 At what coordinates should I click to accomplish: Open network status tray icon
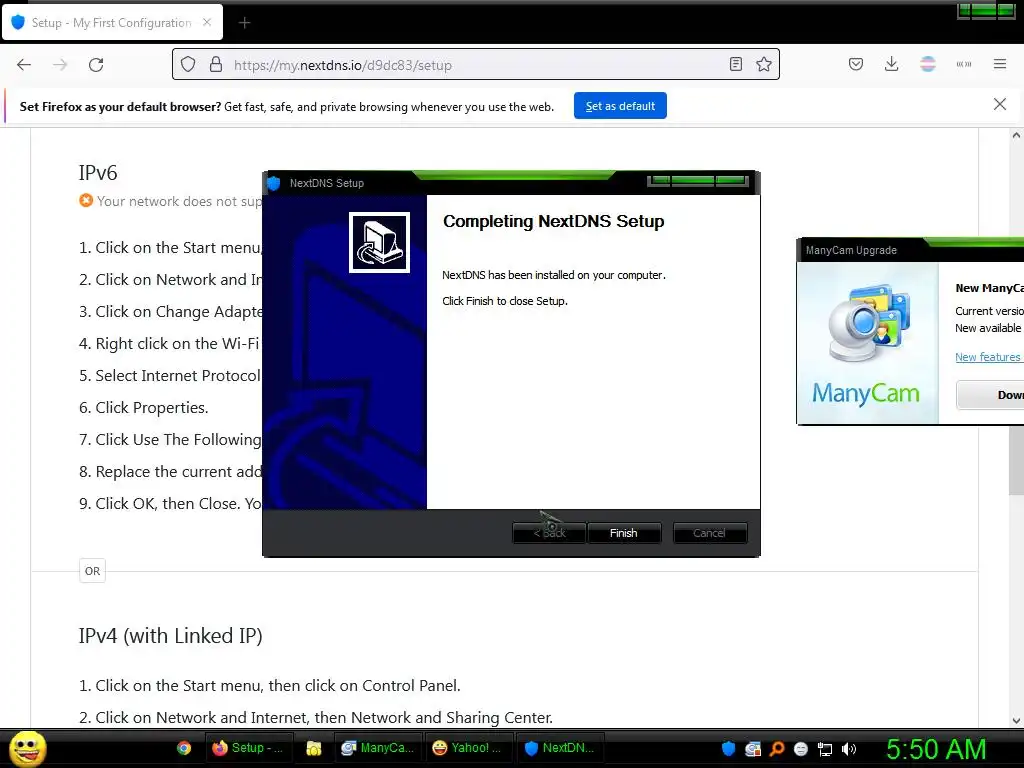pyautogui.click(x=825, y=748)
